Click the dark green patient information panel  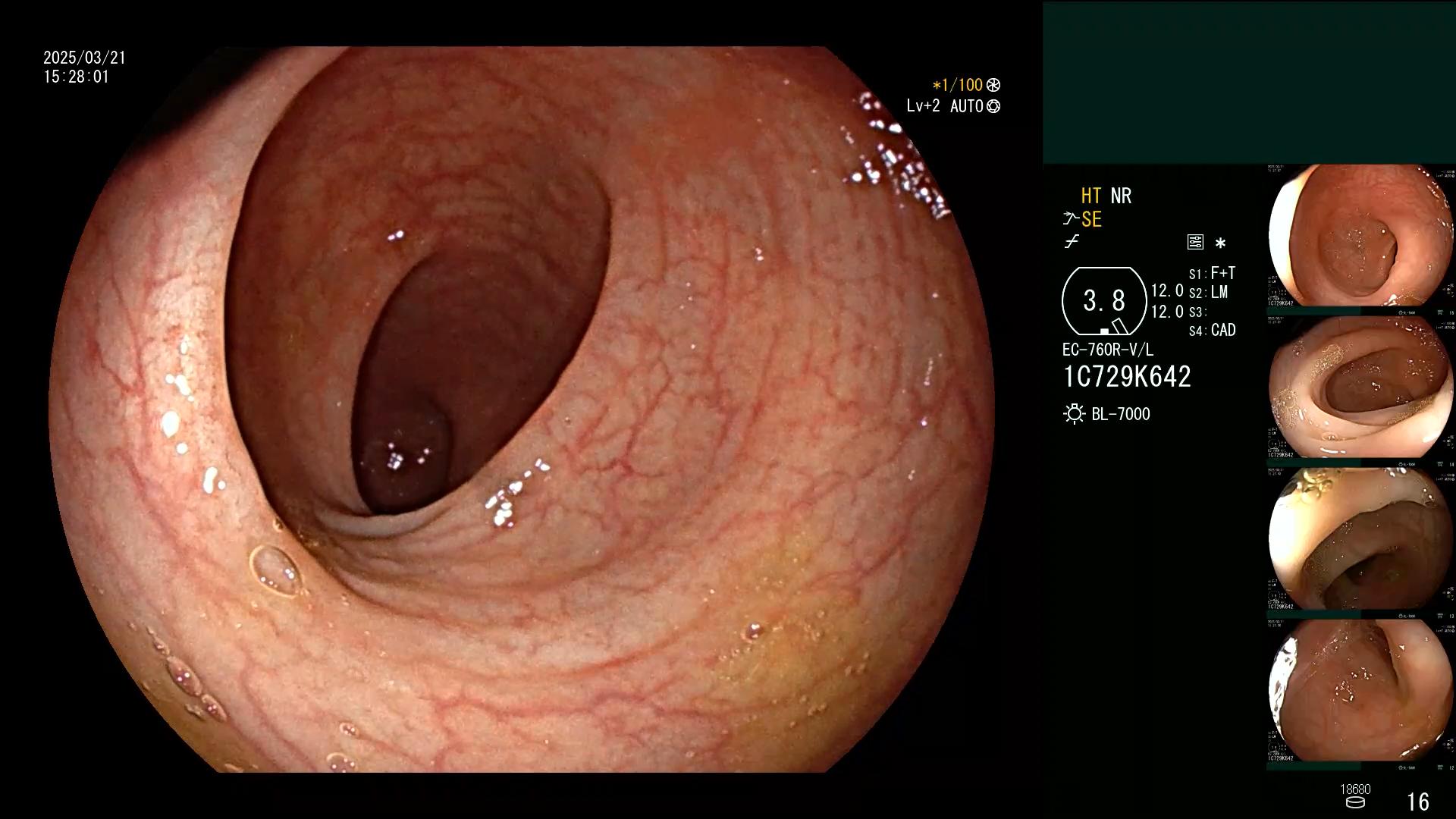[1249, 82]
